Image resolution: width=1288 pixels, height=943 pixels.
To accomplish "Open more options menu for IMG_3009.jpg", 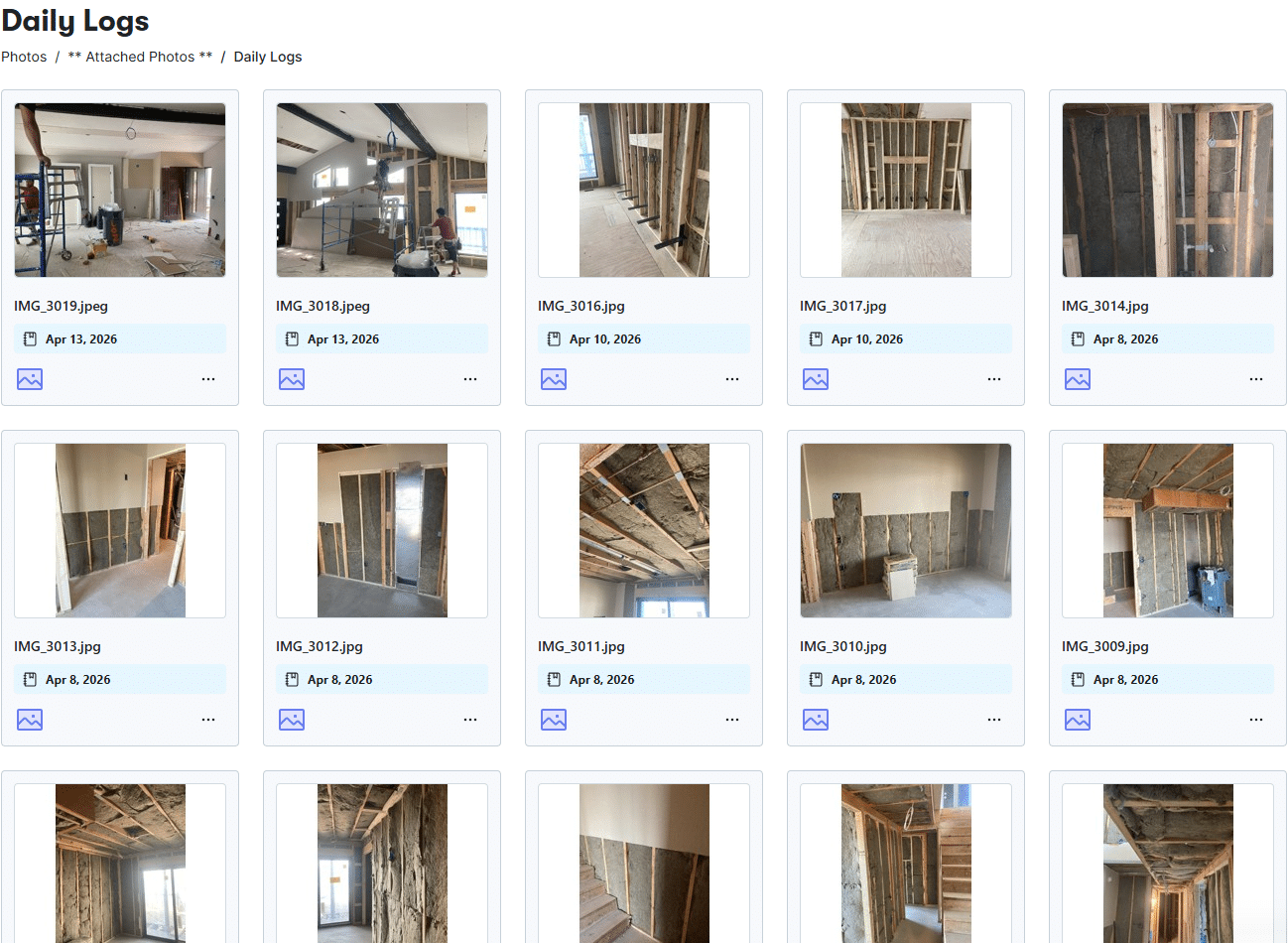I will coord(1256,720).
